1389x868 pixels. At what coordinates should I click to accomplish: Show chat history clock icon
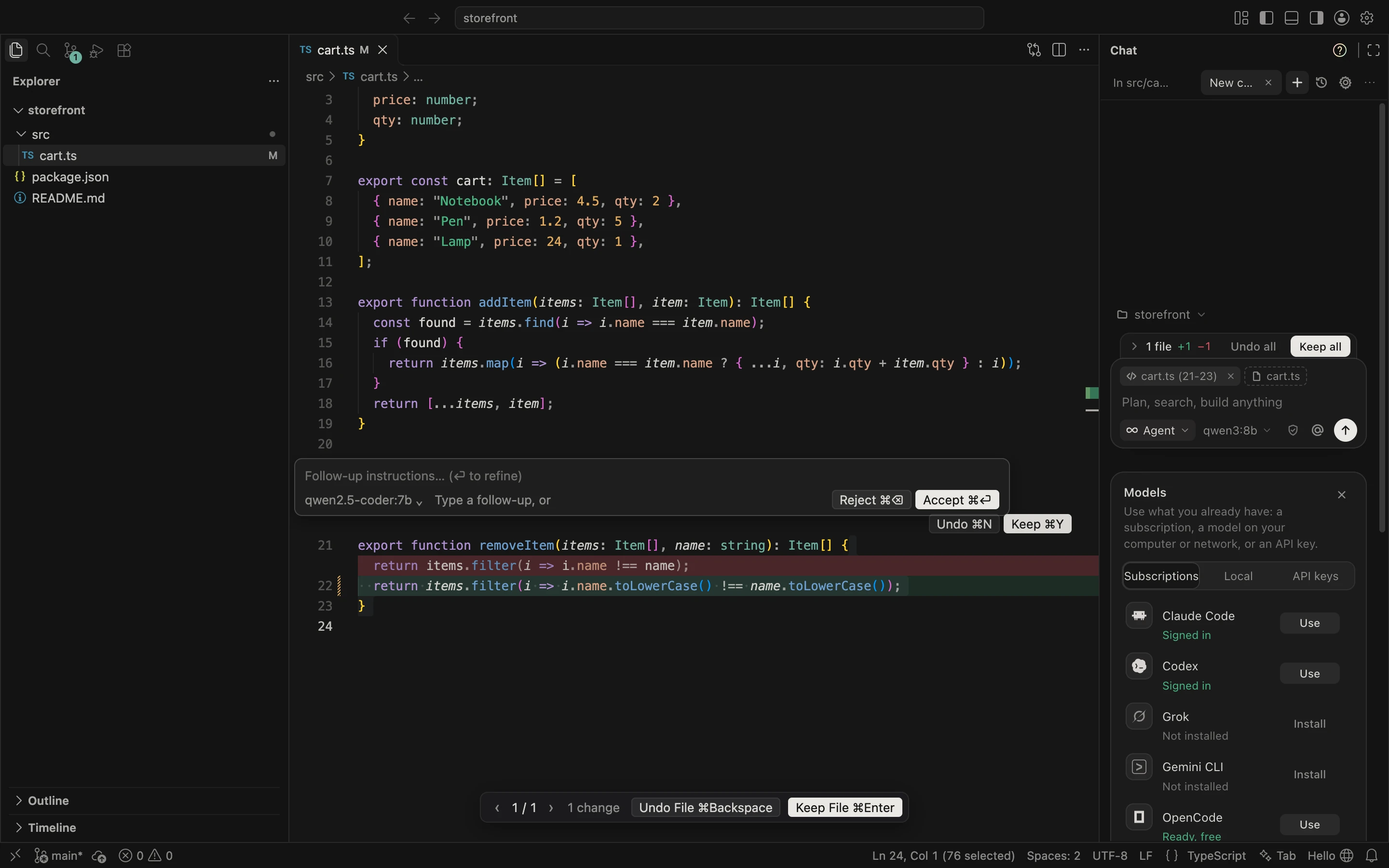click(1321, 82)
